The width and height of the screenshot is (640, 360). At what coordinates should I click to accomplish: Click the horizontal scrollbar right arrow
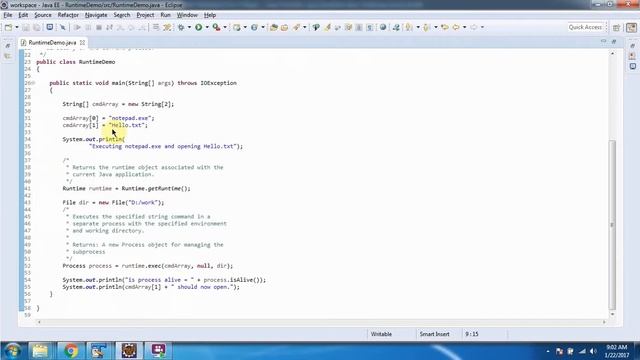604,322
